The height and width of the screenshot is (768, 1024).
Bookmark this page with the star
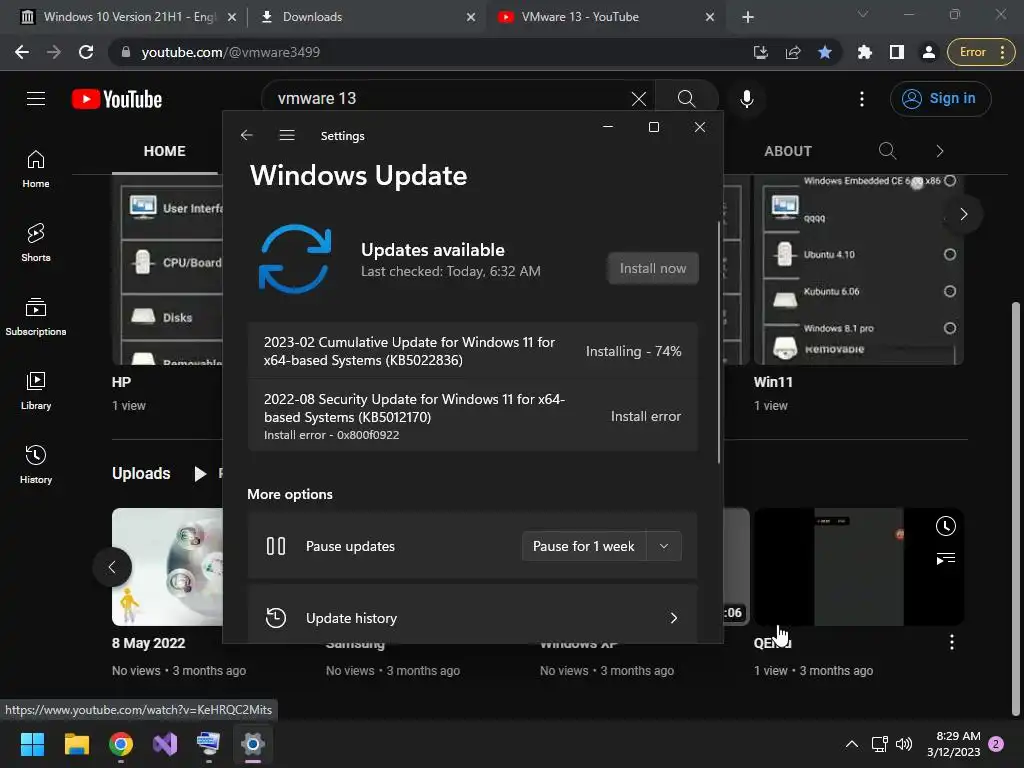click(825, 52)
